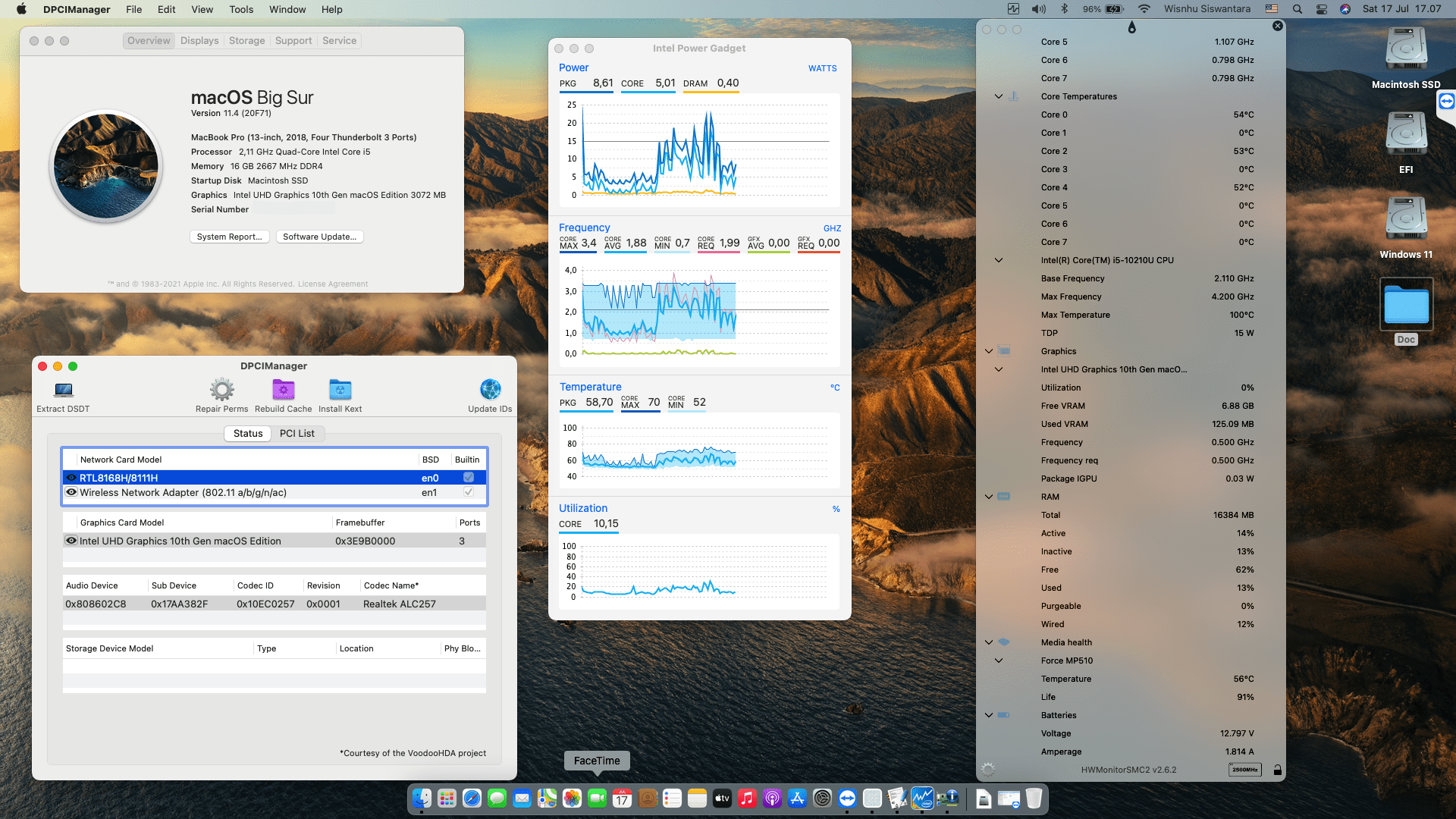
Task: Collapse the Graphics section in HWMonitor
Action: 989,351
